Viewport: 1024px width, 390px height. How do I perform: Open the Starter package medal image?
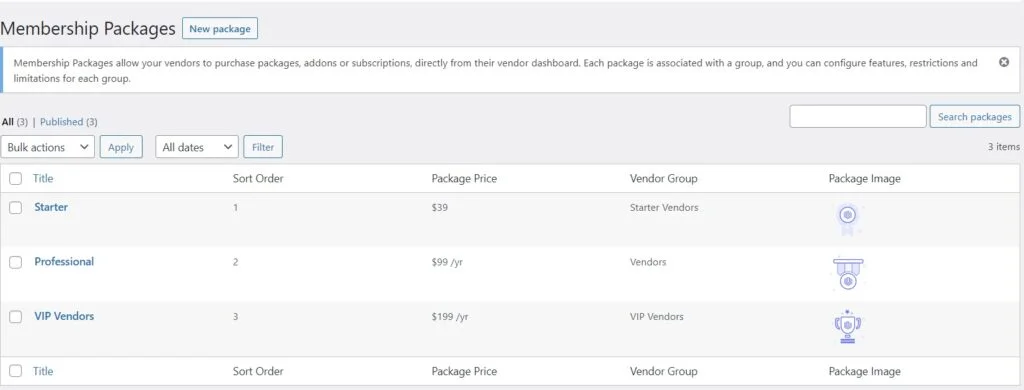pos(848,219)
